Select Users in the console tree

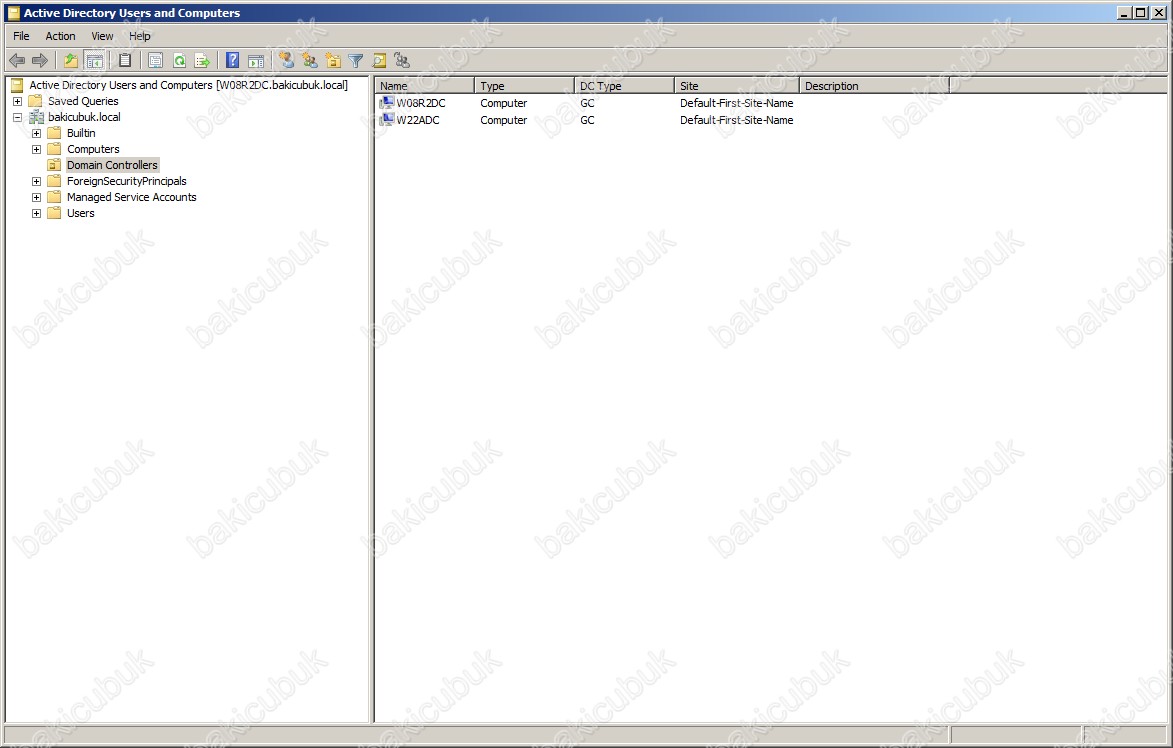tap(81, 213)
